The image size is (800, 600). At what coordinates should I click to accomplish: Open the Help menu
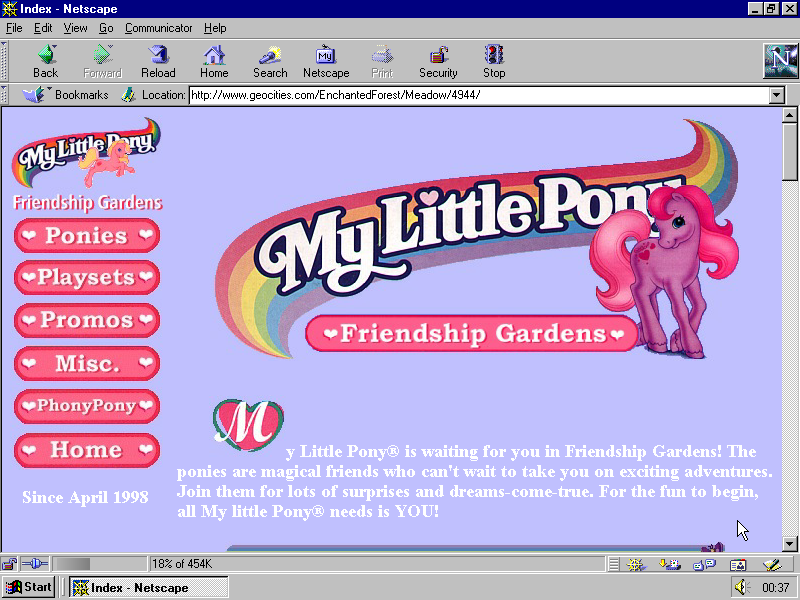(x=215, y=28)
